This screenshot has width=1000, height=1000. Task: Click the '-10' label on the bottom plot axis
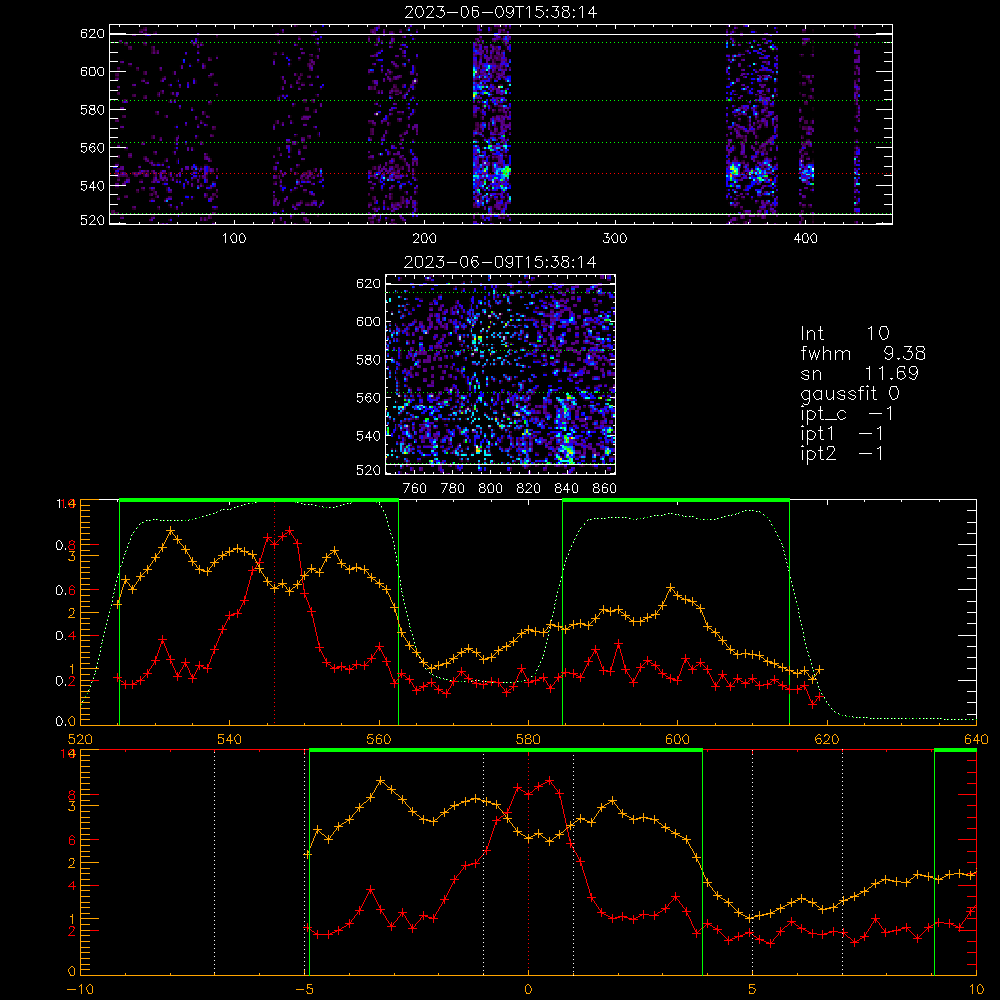click(x=79, y=989)
